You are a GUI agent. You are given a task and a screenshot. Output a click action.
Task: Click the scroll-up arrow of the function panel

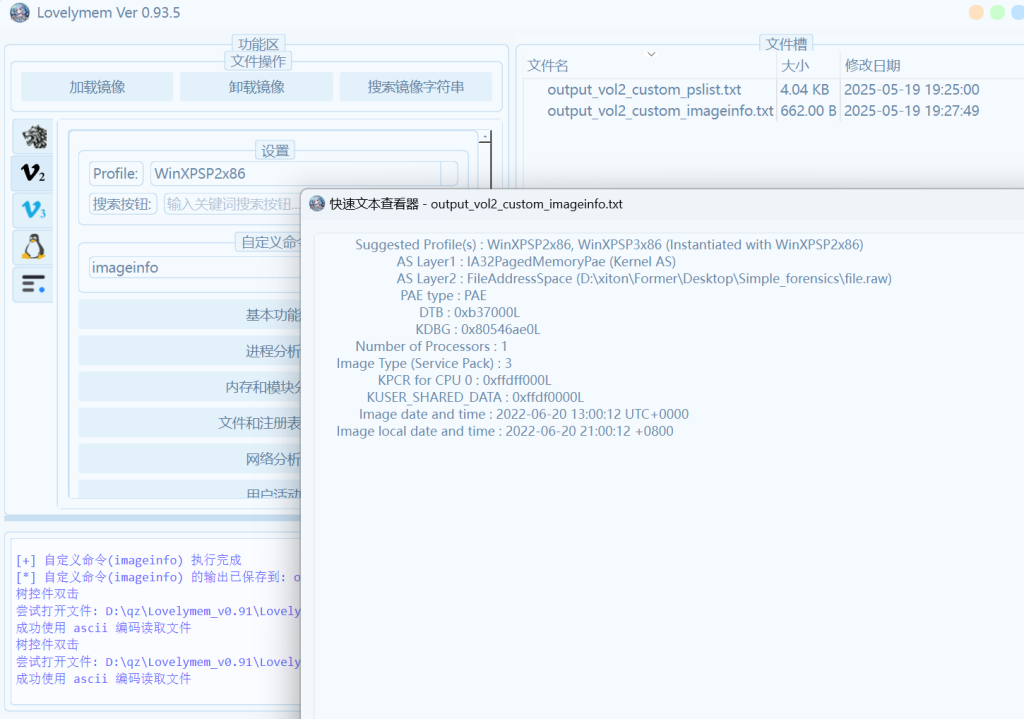click(485, 136)
